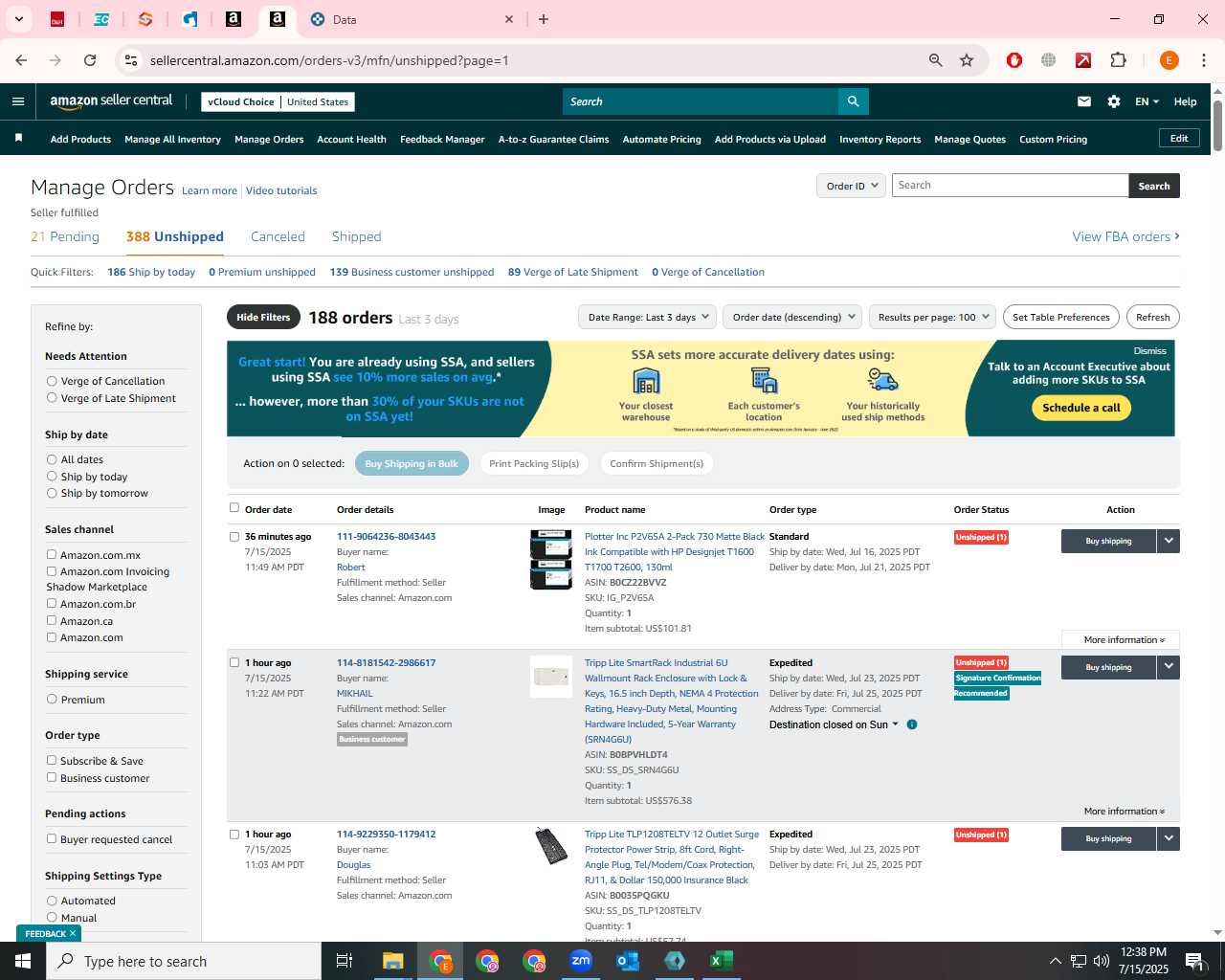Open the Order ID search type dropdown
Viewport: 1225px width, 980px height.
coord(851,186)
